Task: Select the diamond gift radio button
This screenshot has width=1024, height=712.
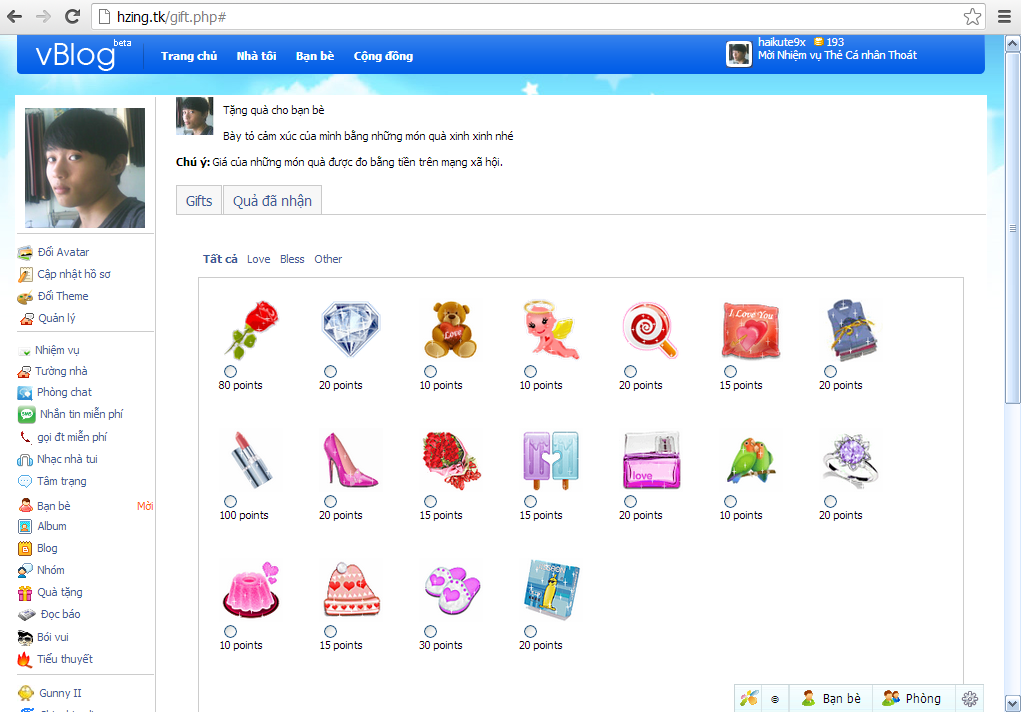Action: coord(330,372)
